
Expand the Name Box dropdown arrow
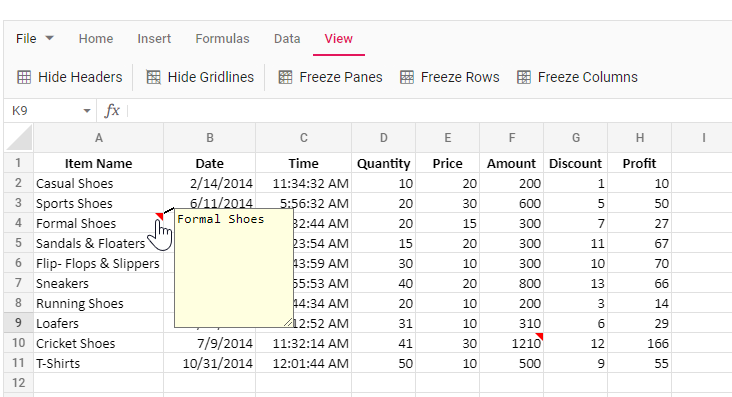(x=87, y=111)
